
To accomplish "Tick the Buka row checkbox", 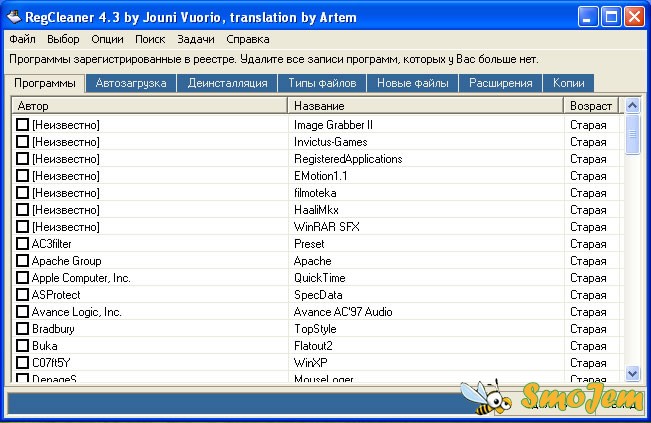I will 22,346.
